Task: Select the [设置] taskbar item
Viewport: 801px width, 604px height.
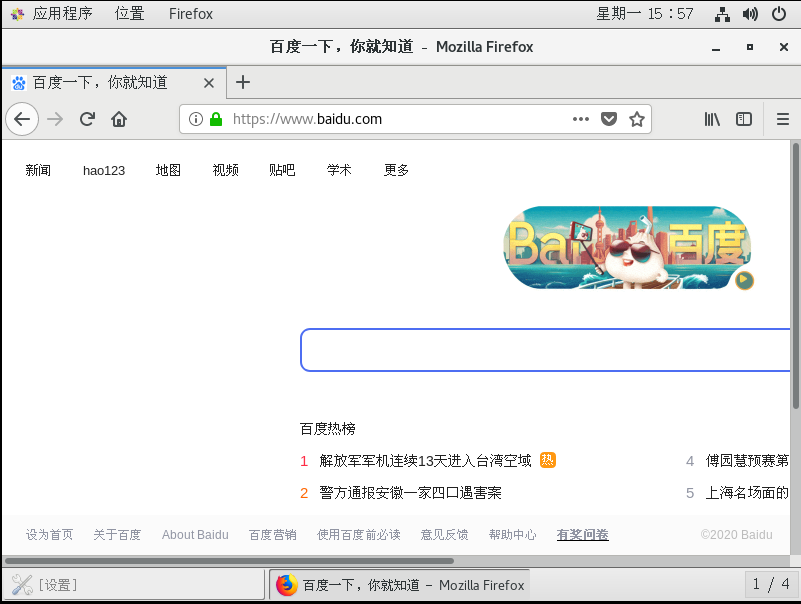Action: click(133, 585)
